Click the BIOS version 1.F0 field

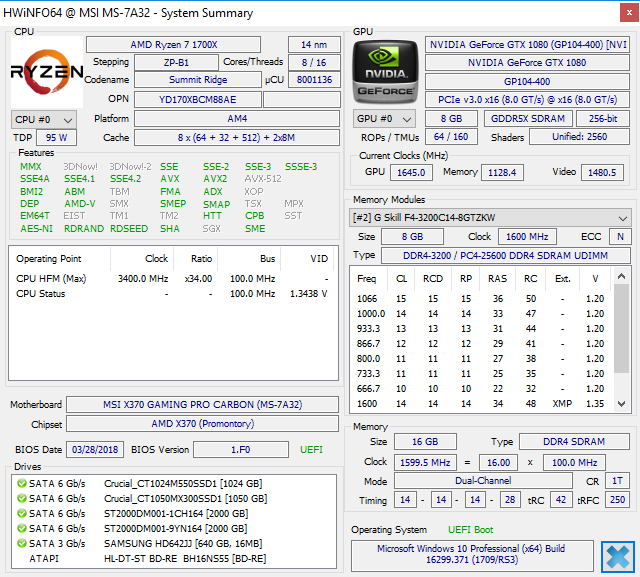pos(241,450)
